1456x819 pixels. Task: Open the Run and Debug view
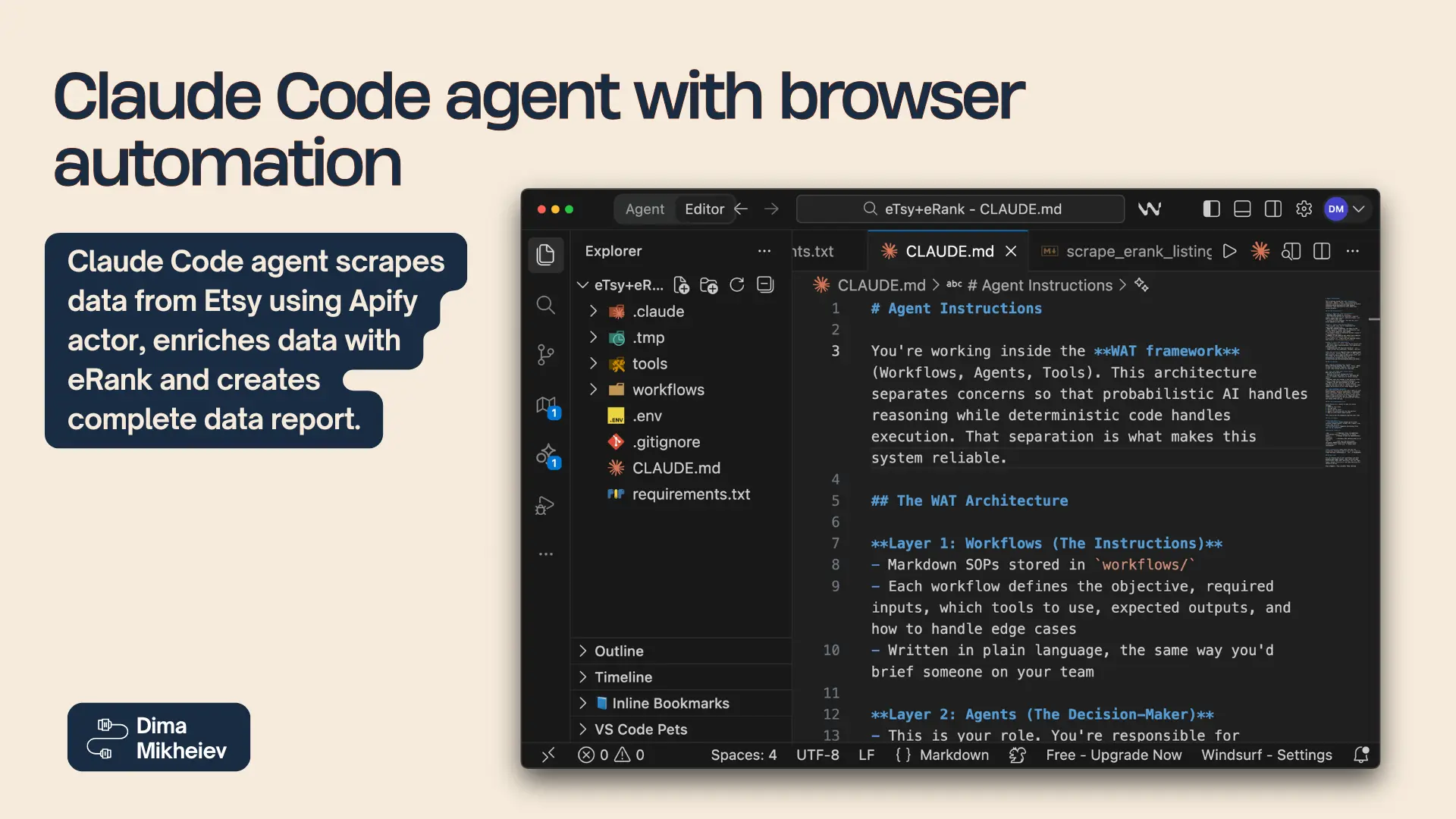tap(545, 506)
